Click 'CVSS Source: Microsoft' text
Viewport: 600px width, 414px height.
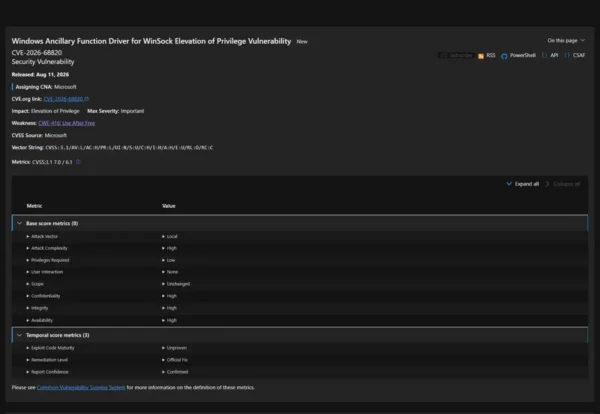(39, 135)
